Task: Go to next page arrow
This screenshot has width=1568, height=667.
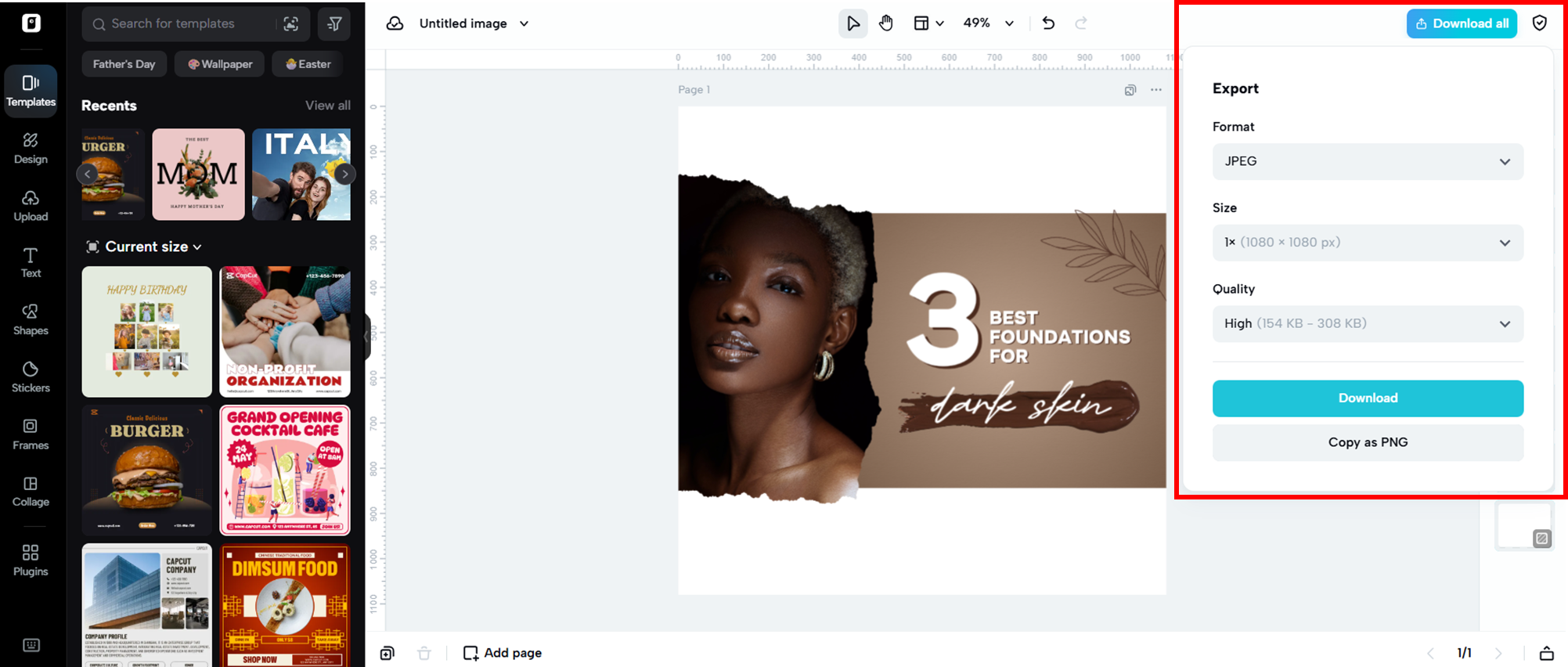Action: point(1498,653)
